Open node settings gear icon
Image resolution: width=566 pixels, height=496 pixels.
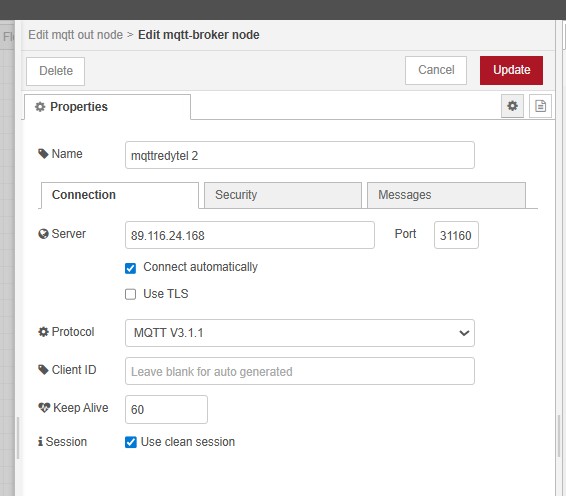512,106
